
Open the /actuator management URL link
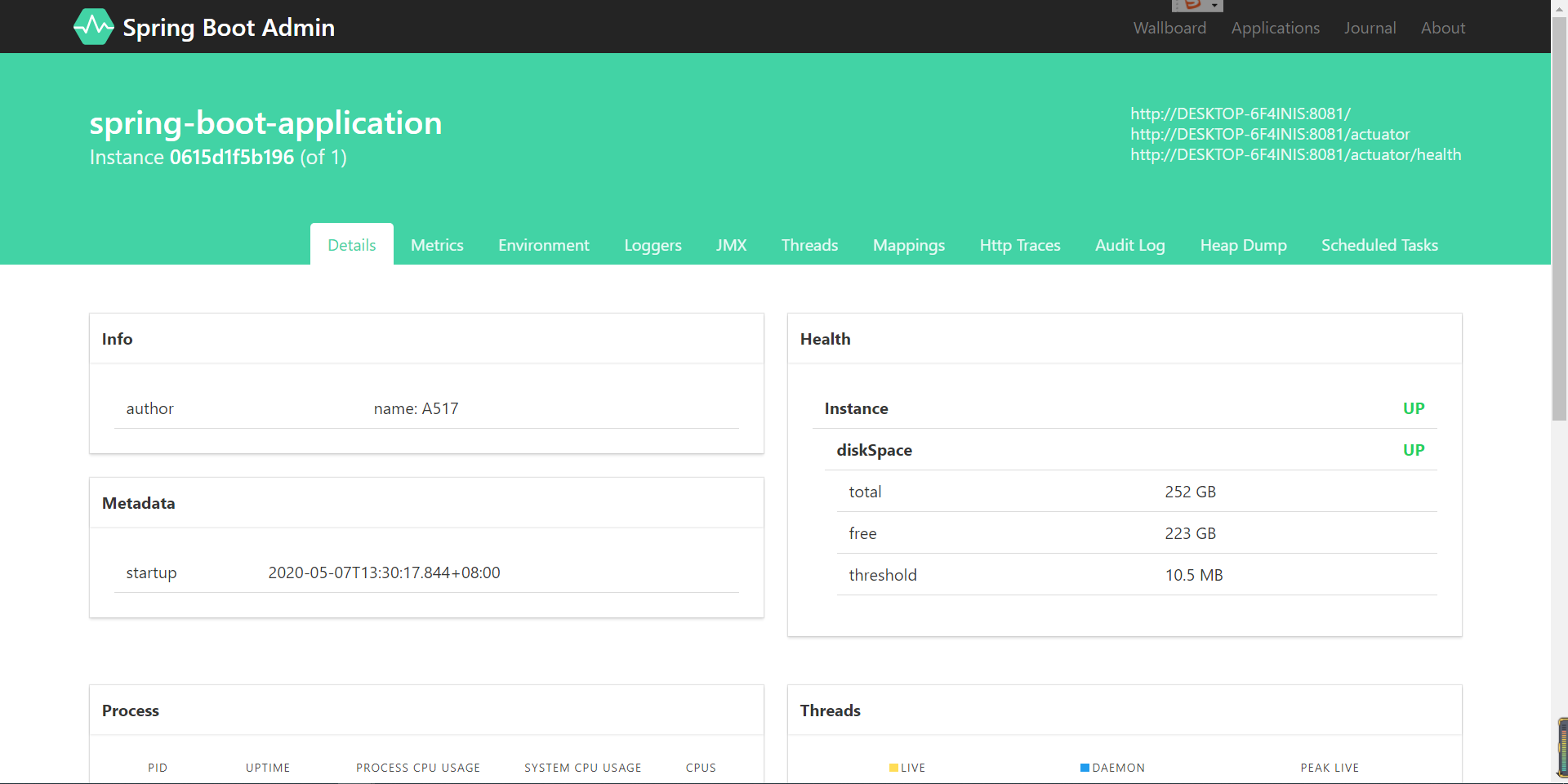[1270, 134]
